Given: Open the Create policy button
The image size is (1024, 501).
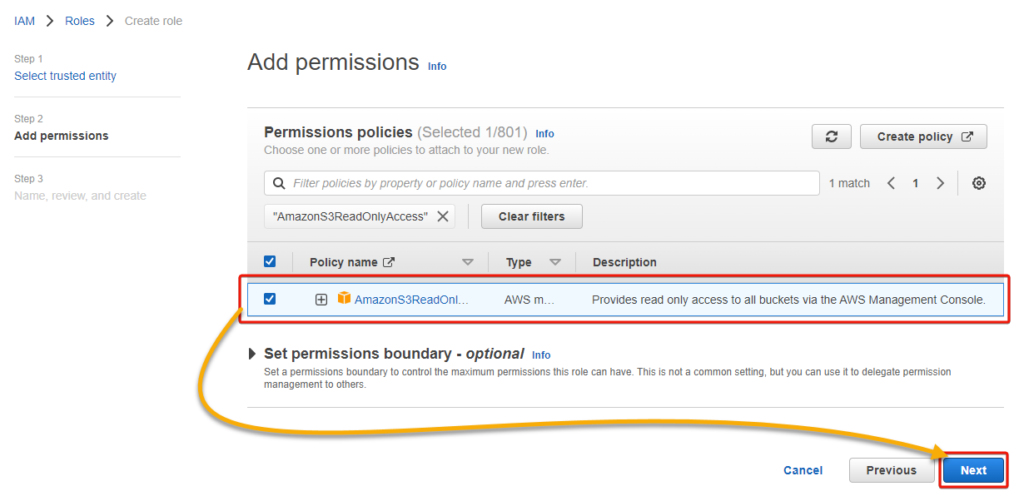Looking at the screenshot, I should tap(923, 137).
